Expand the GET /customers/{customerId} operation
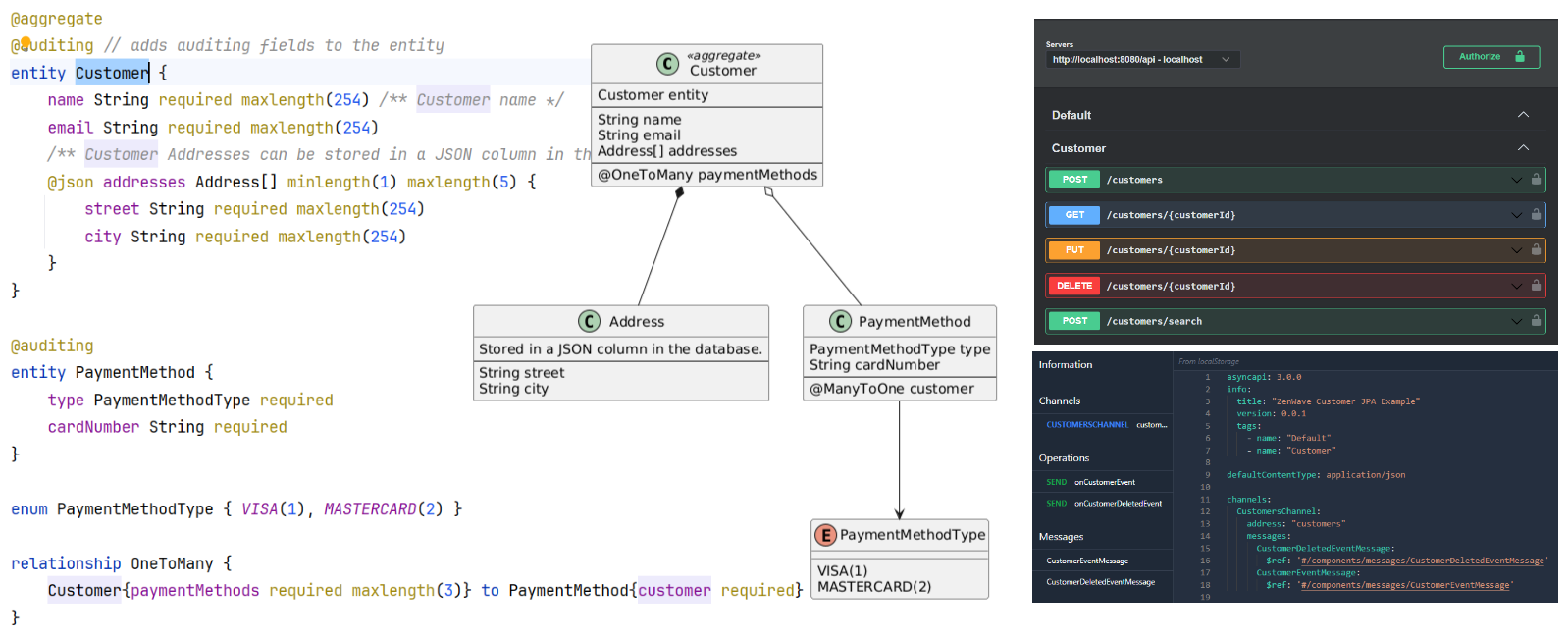Screen dimensions: 1568x641 (1516, 215)
